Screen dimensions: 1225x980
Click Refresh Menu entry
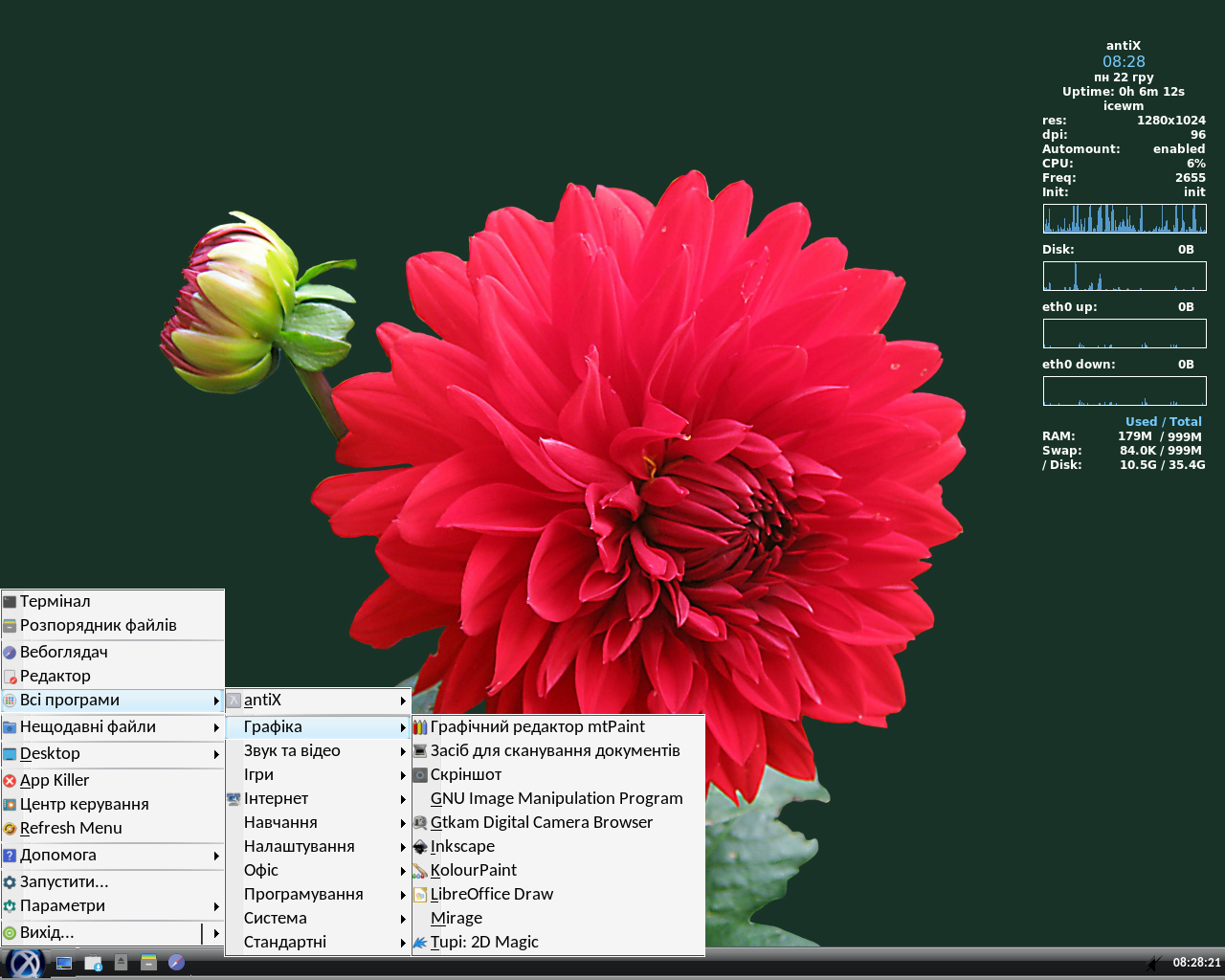point(71,829)
